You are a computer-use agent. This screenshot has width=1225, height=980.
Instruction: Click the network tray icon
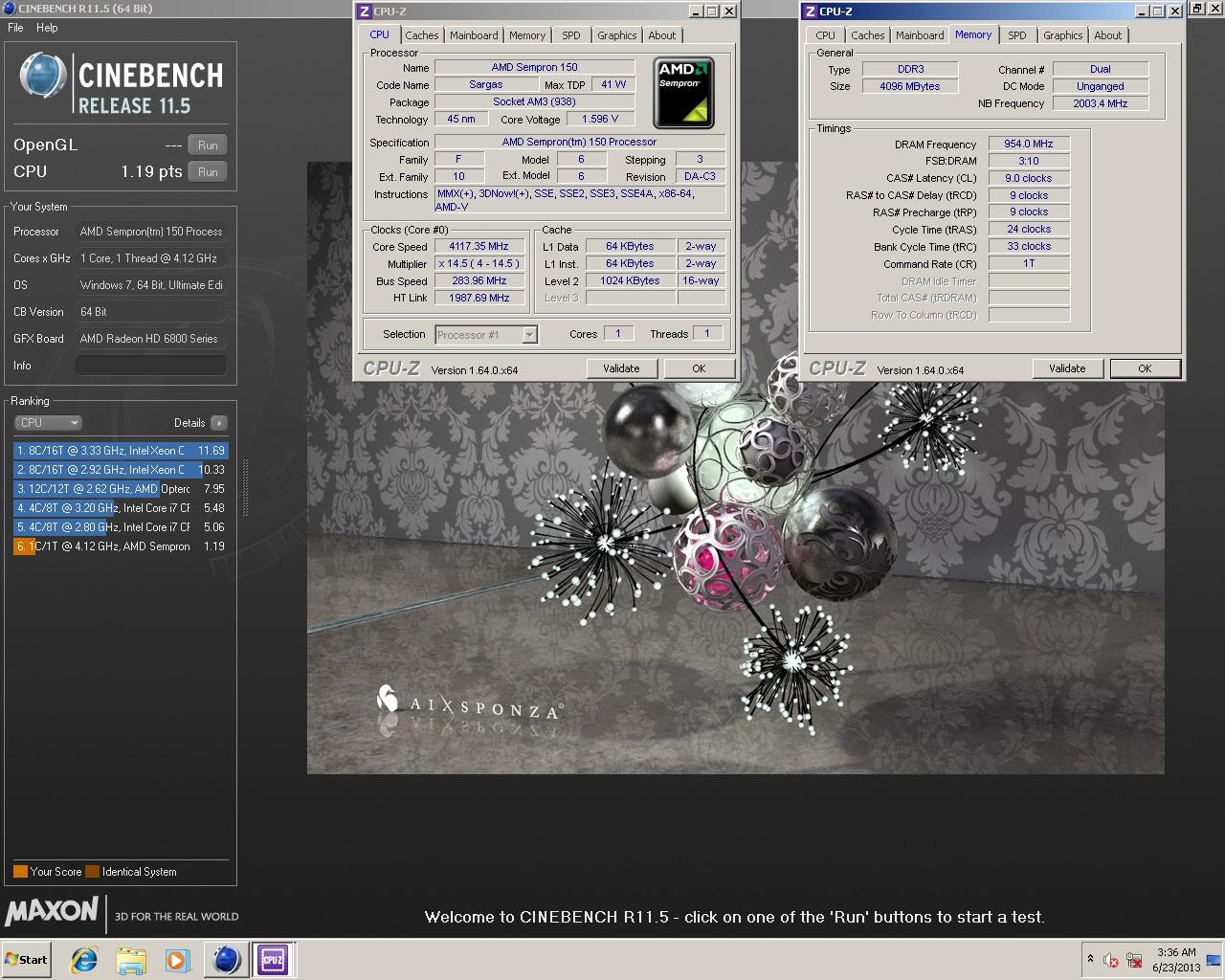pyautogui.click(x=1135, y=960)
